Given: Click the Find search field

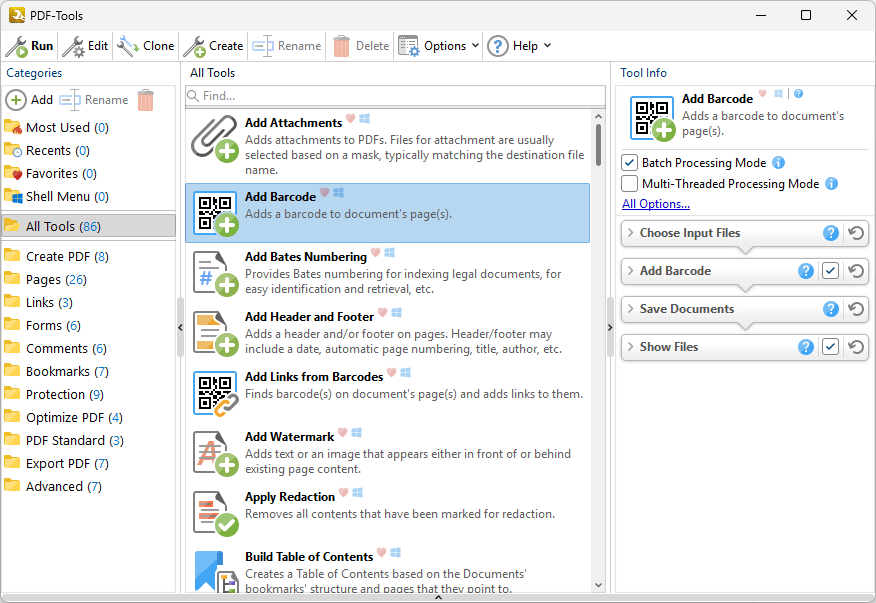Looking at the screenshot, I should point(395,96).
